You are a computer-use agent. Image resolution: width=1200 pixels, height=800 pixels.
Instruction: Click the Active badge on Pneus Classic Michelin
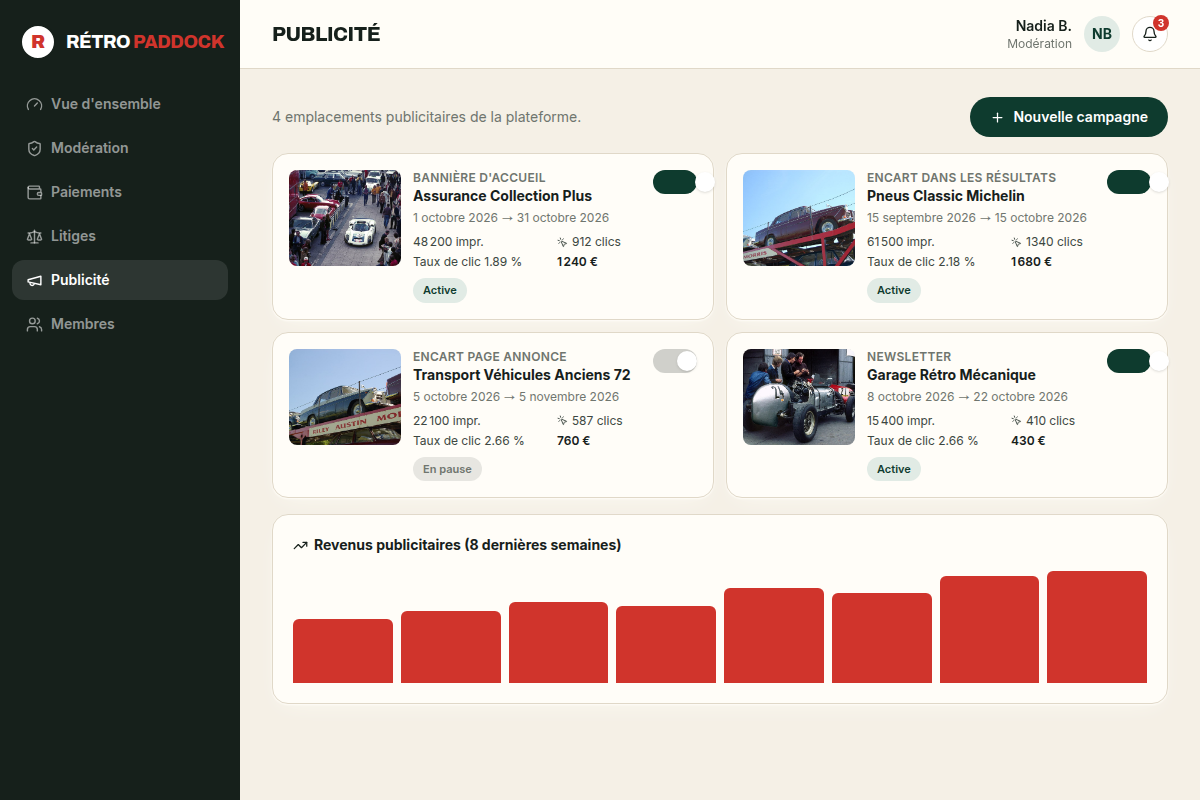click(894, 290)
